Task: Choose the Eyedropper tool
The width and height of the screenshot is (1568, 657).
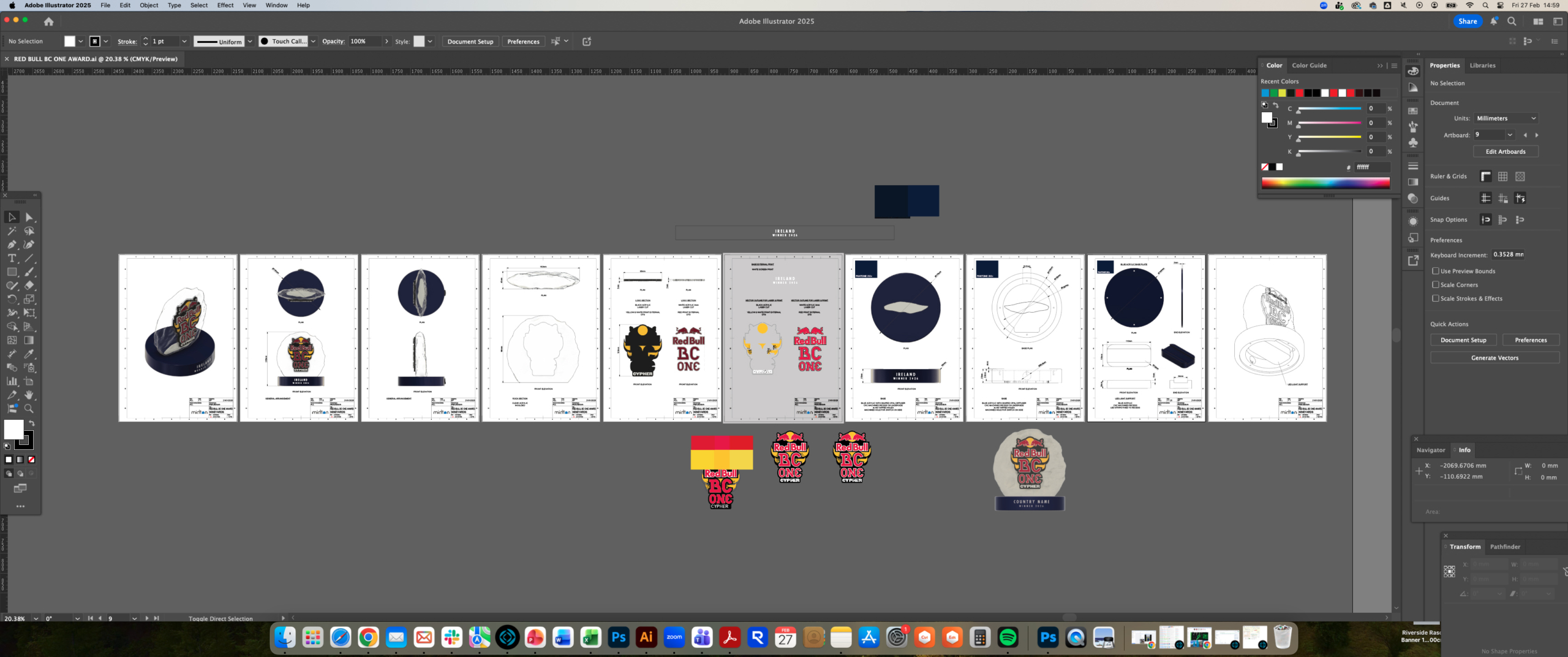Action: [x=29, y=354]
